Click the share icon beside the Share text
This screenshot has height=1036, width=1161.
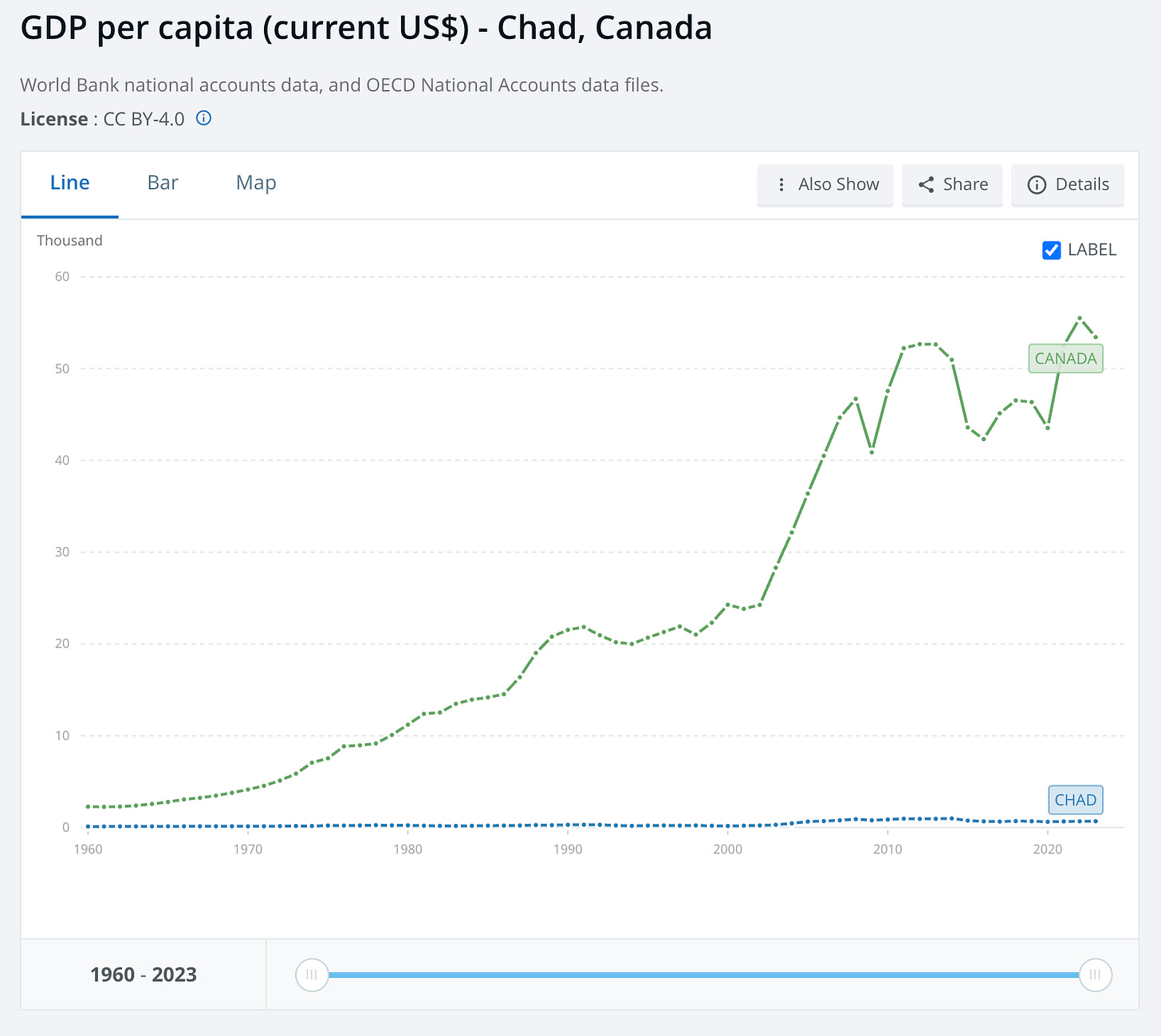927,184
